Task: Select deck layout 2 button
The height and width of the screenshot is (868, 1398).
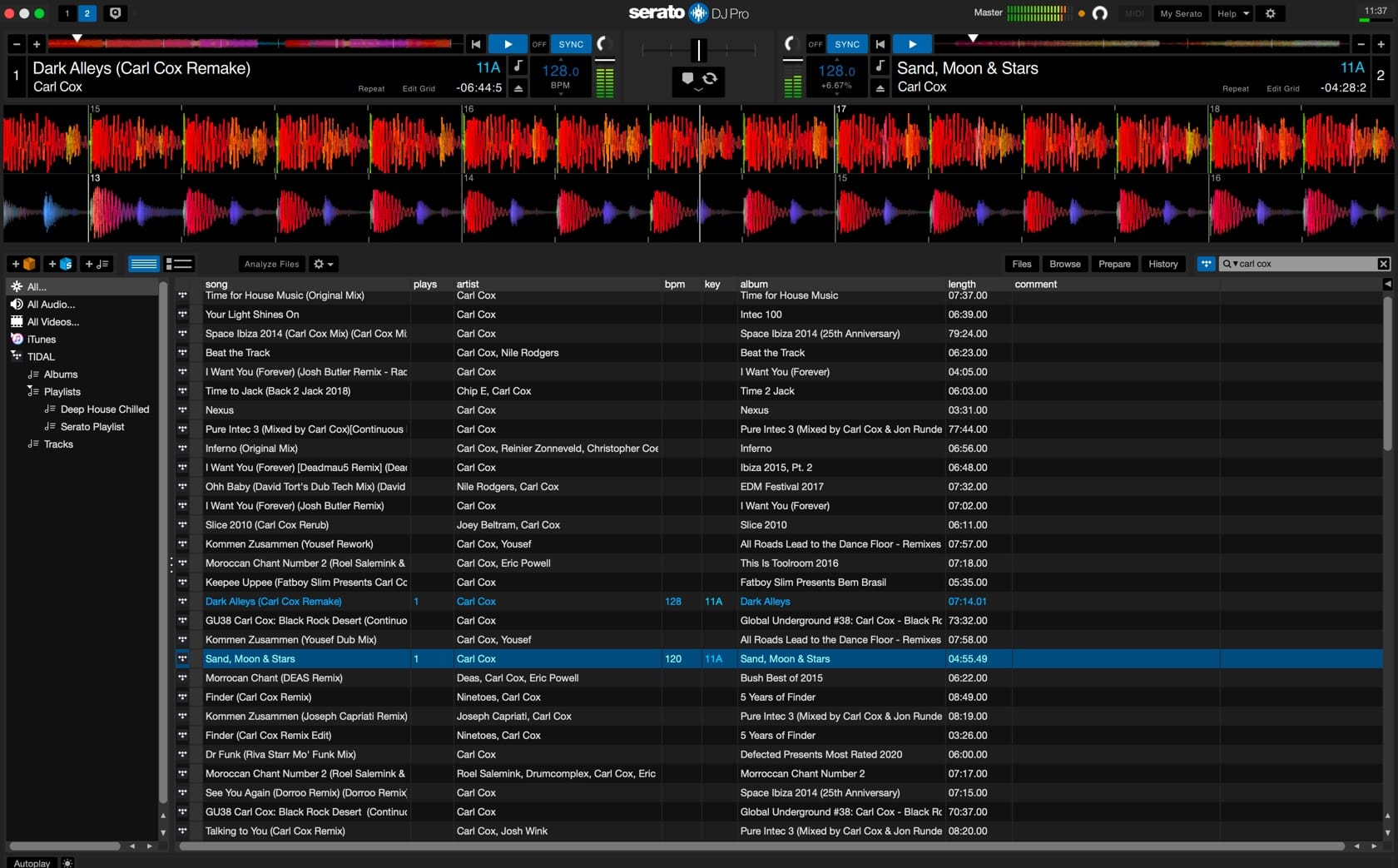Action: click(87, 13)
